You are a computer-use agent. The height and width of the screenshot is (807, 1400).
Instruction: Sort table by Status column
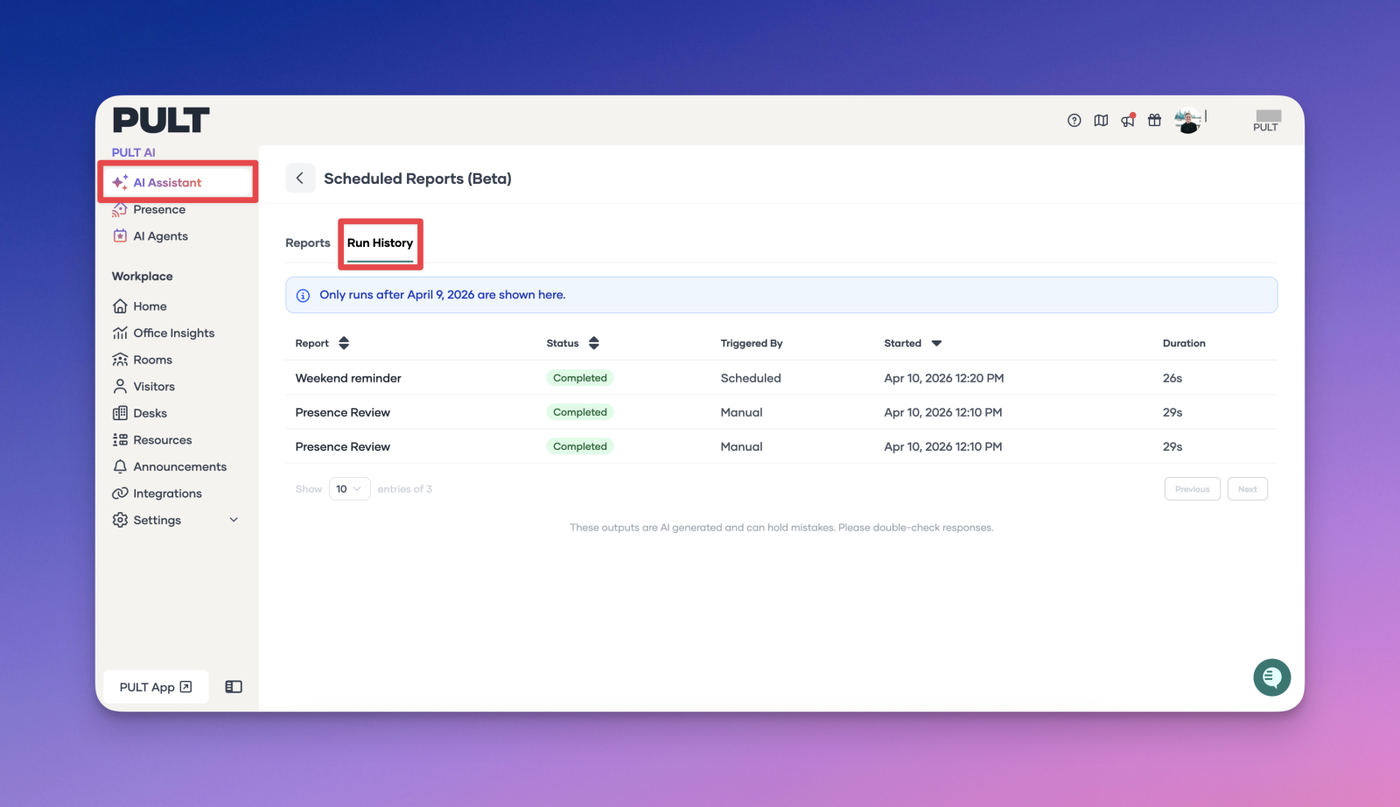tap(594, 343)
